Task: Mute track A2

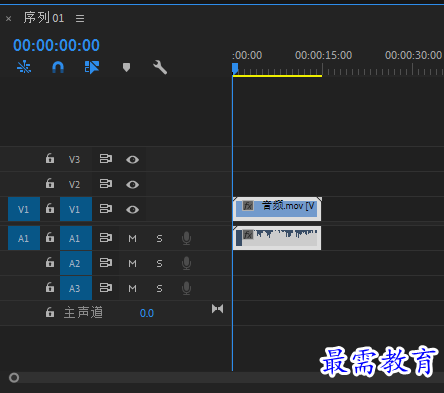Action: click(x=132, y=264)
